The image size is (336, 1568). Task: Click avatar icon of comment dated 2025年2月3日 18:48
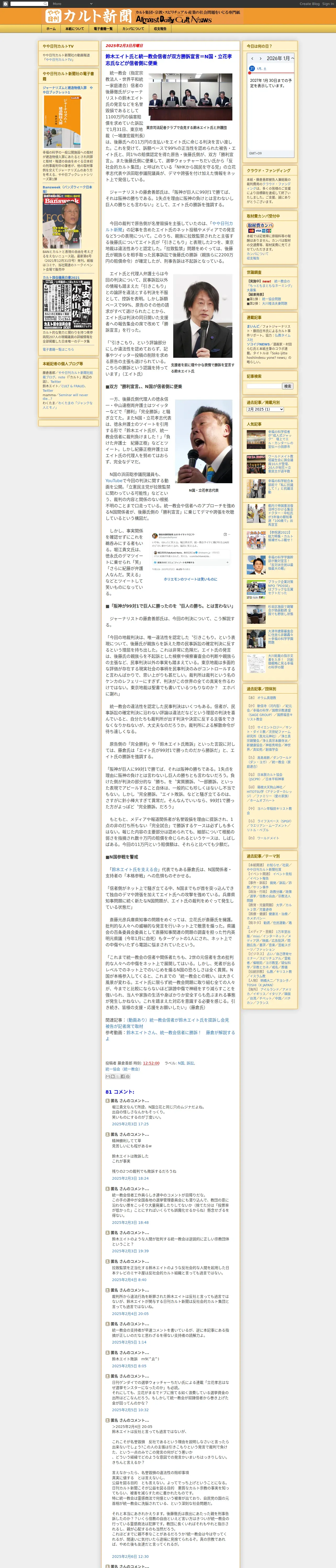pyautogui.click(x=108, y=1189)
